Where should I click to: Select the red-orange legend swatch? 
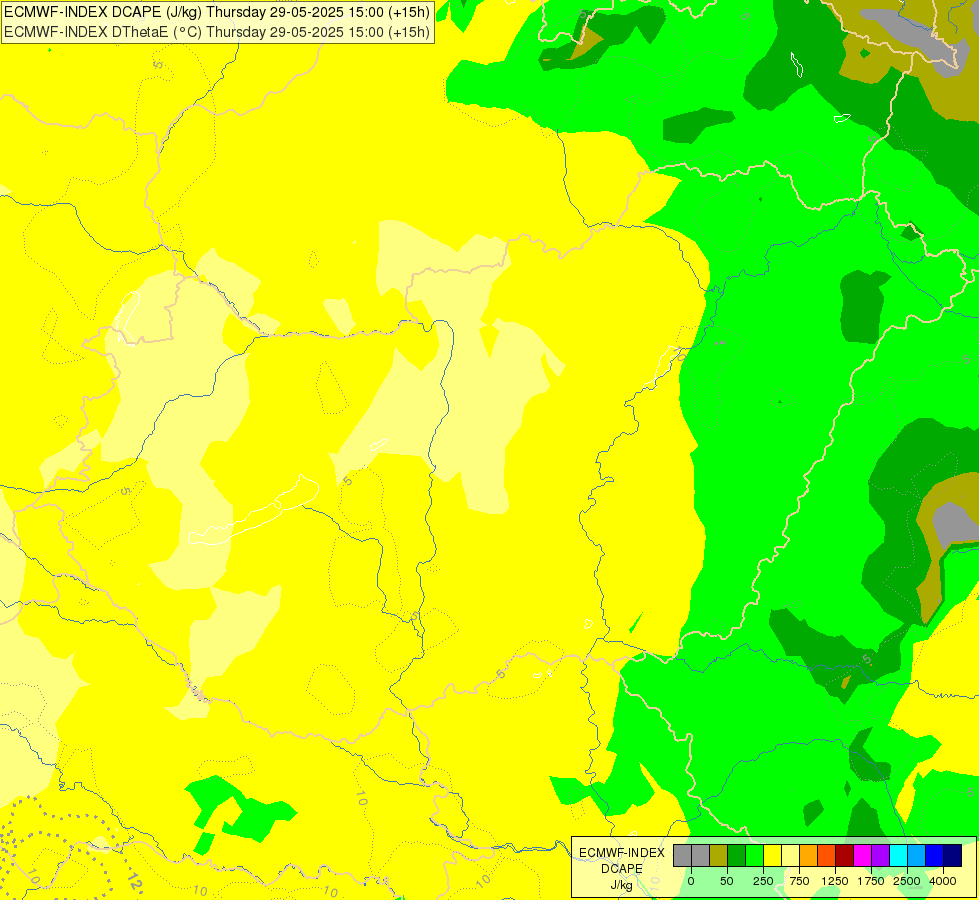coord(827,855)
